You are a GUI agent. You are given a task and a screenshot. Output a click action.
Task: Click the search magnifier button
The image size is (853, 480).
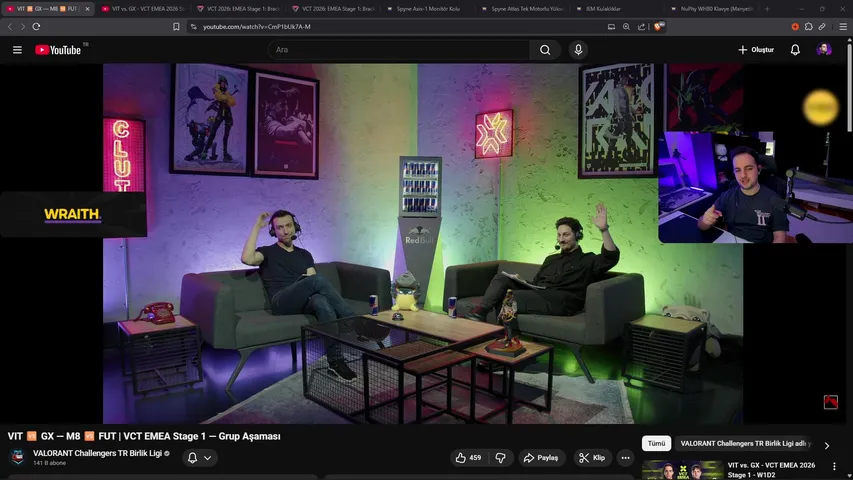tap(545, 50)
